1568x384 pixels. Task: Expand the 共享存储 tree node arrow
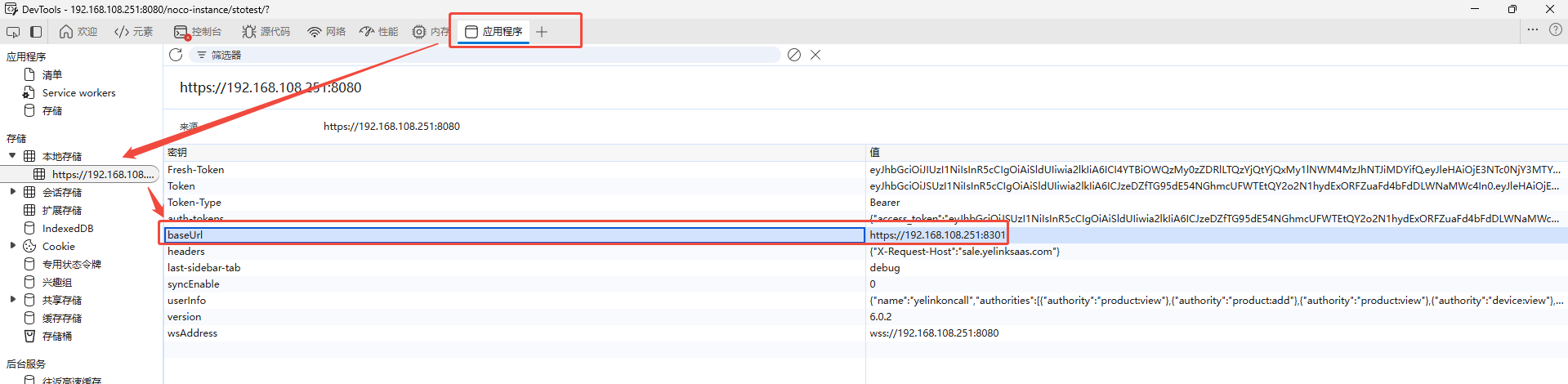pos(12,300)
